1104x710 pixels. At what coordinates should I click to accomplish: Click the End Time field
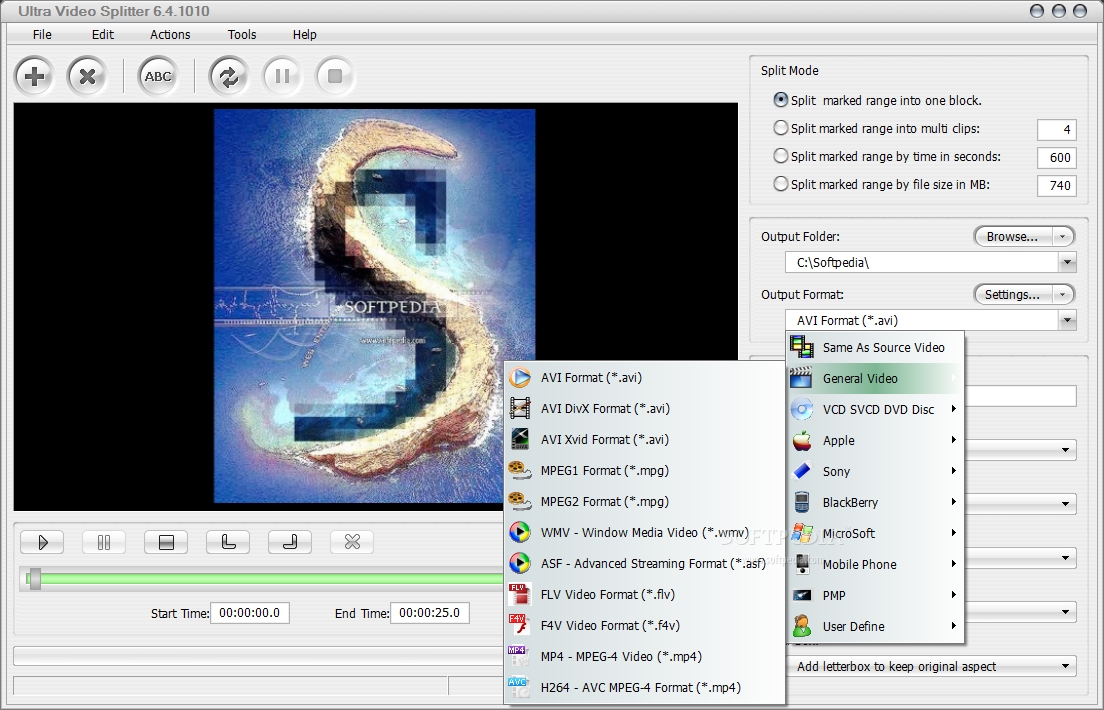click(x=429, y=613)
